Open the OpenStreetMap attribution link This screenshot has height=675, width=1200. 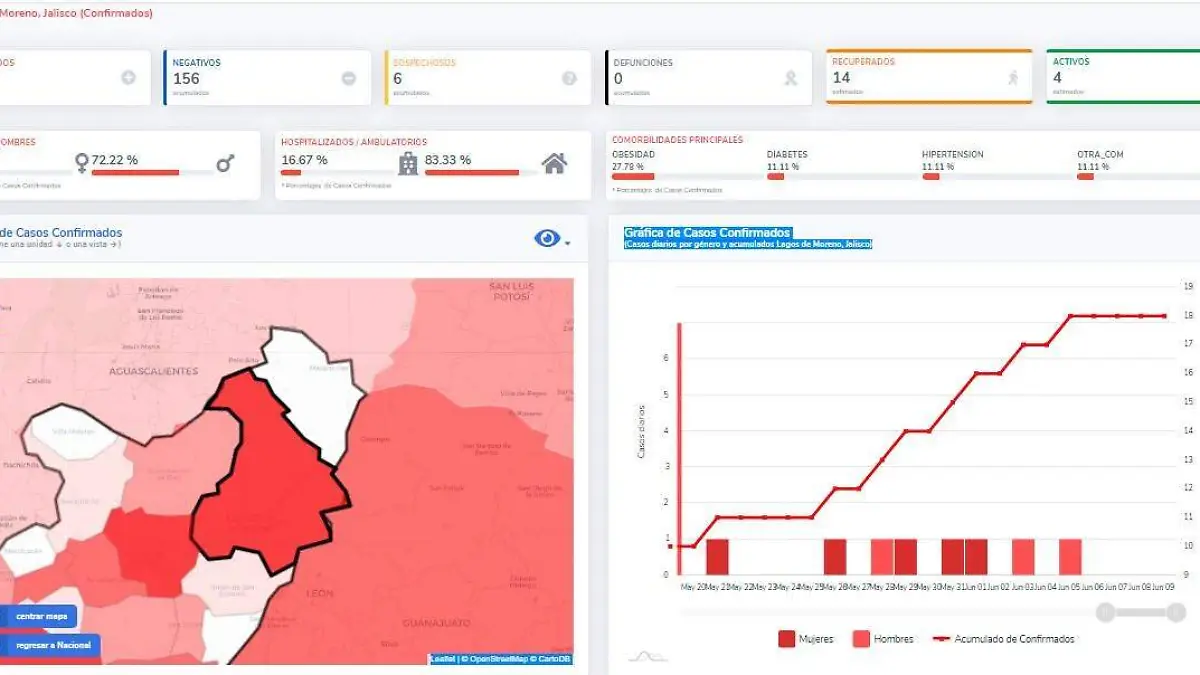click(x=496, y=658)
